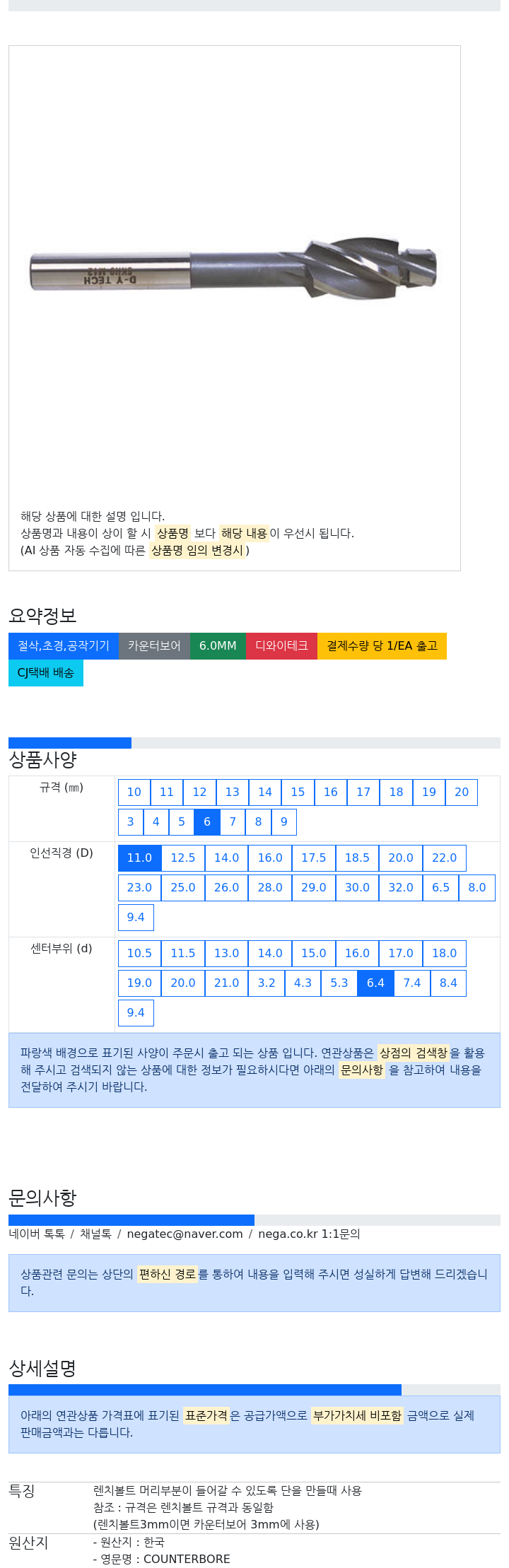Choose 인선직경 22.0 option
Image resolution: width=509 pixels, height=1568 pixels.
click(445, 858)
